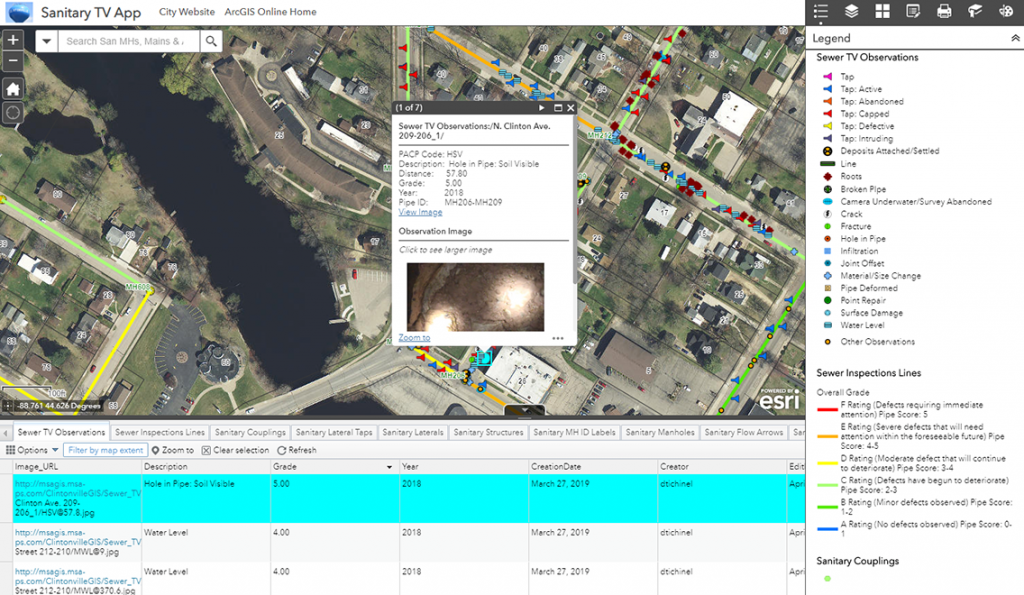Open the search source dropdown arrow

pyautogui.click(x=46, y=41)
